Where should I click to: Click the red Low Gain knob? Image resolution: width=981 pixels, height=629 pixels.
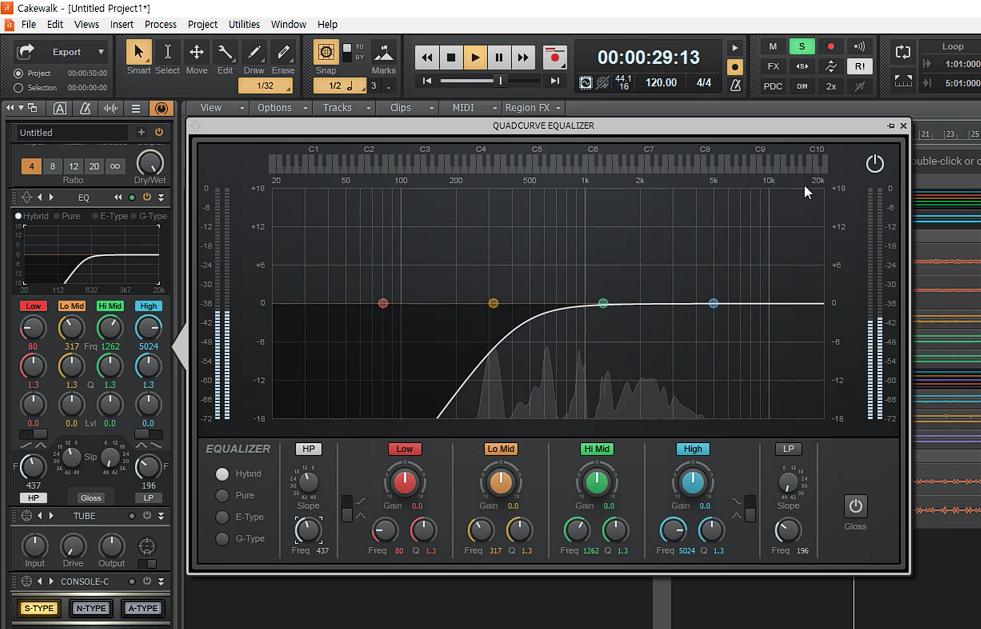click(x=404, y=482)
